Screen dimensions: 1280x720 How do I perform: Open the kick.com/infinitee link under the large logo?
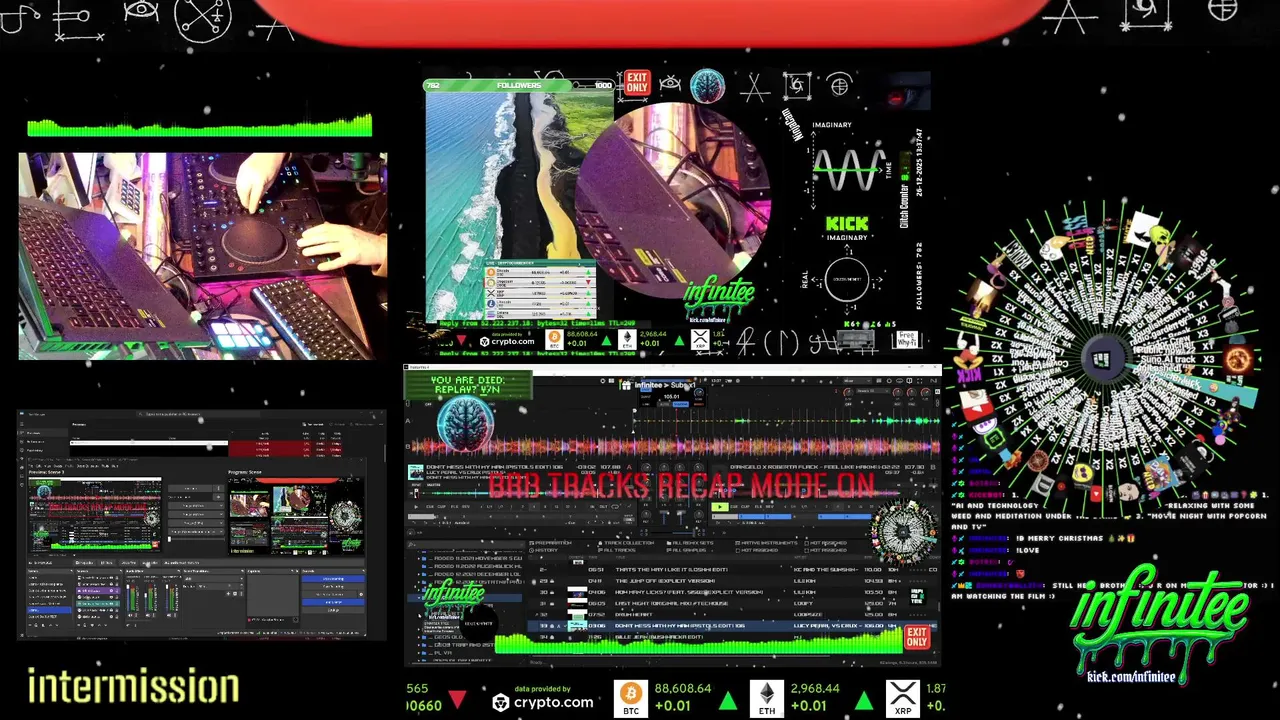tap(1131, 677)
